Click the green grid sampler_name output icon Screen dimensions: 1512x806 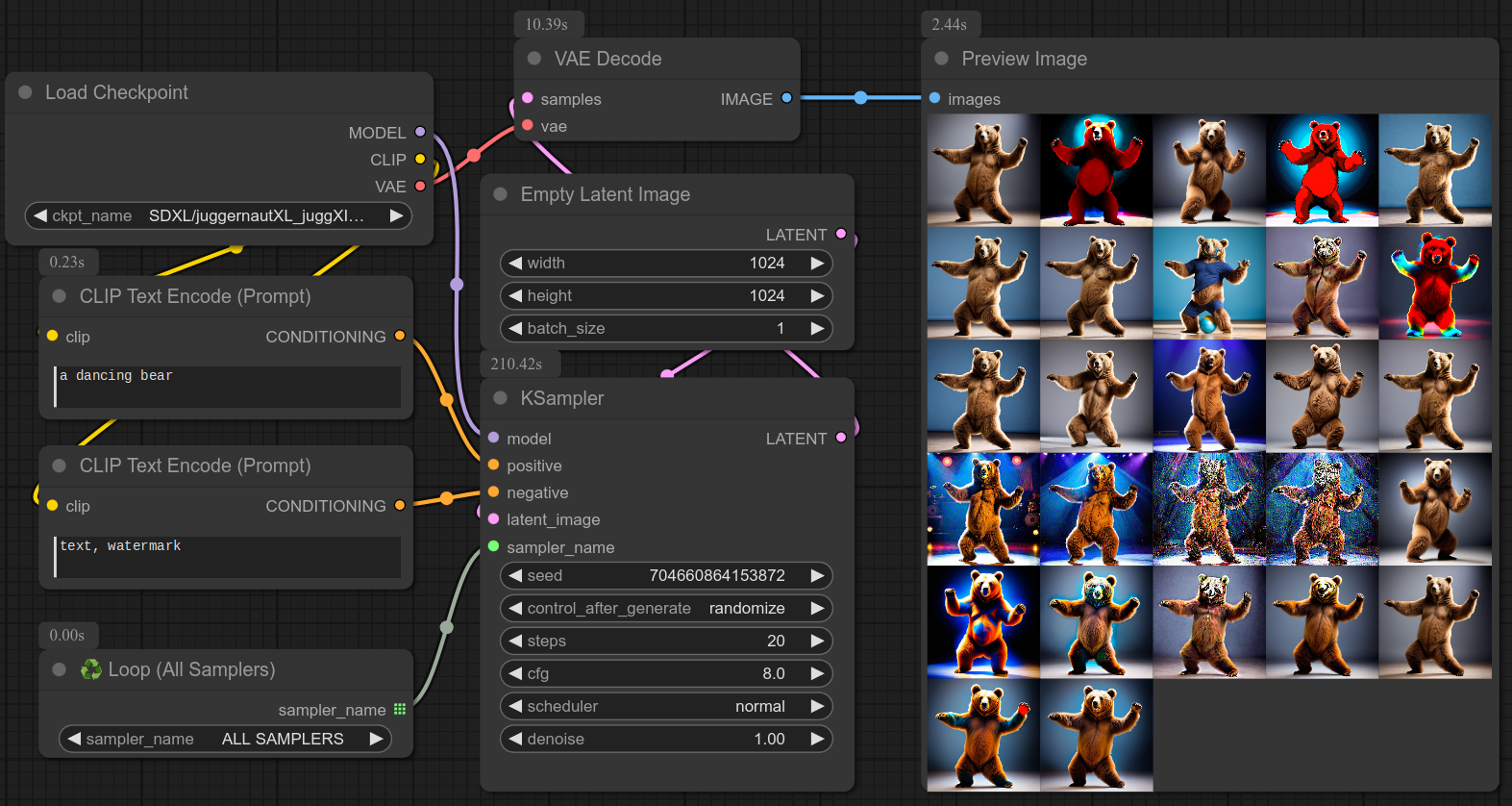400,710
